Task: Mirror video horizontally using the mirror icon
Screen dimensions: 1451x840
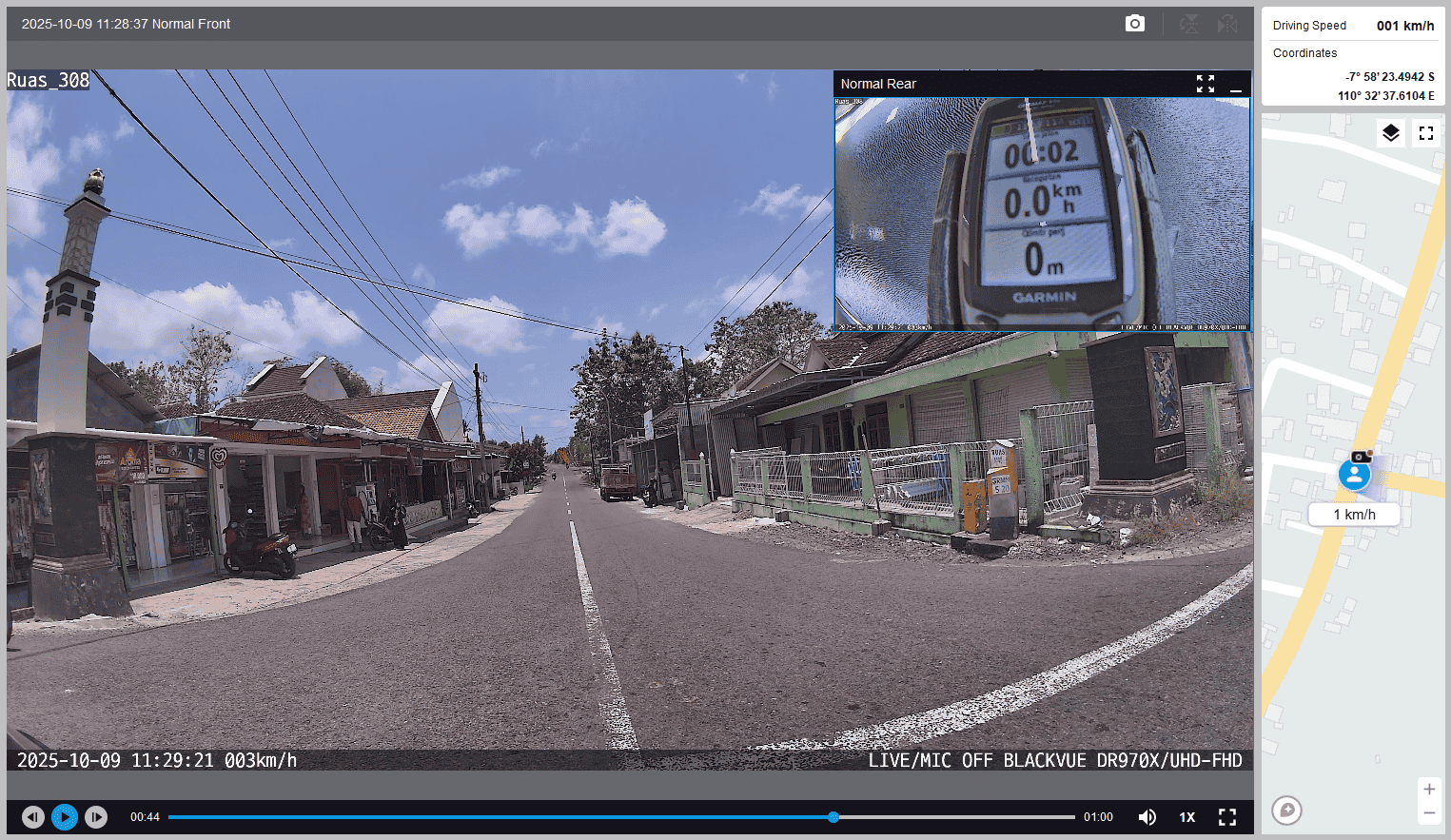Action: coord(1227,24)
